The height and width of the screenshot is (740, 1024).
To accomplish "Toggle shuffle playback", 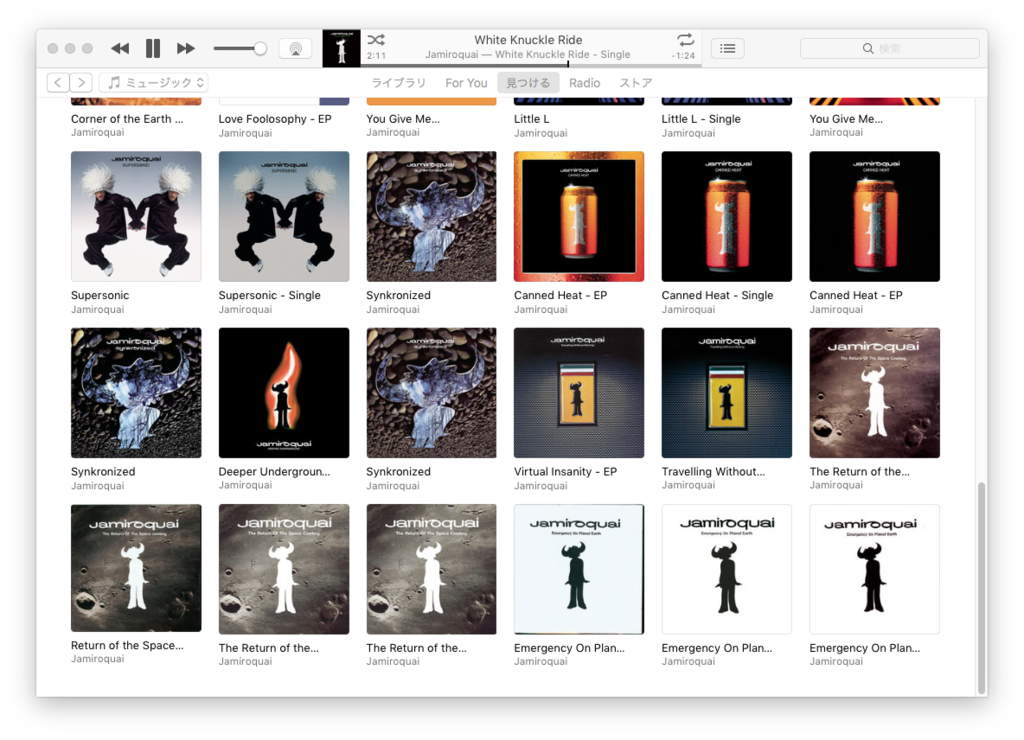I will (x=376, y=40).
